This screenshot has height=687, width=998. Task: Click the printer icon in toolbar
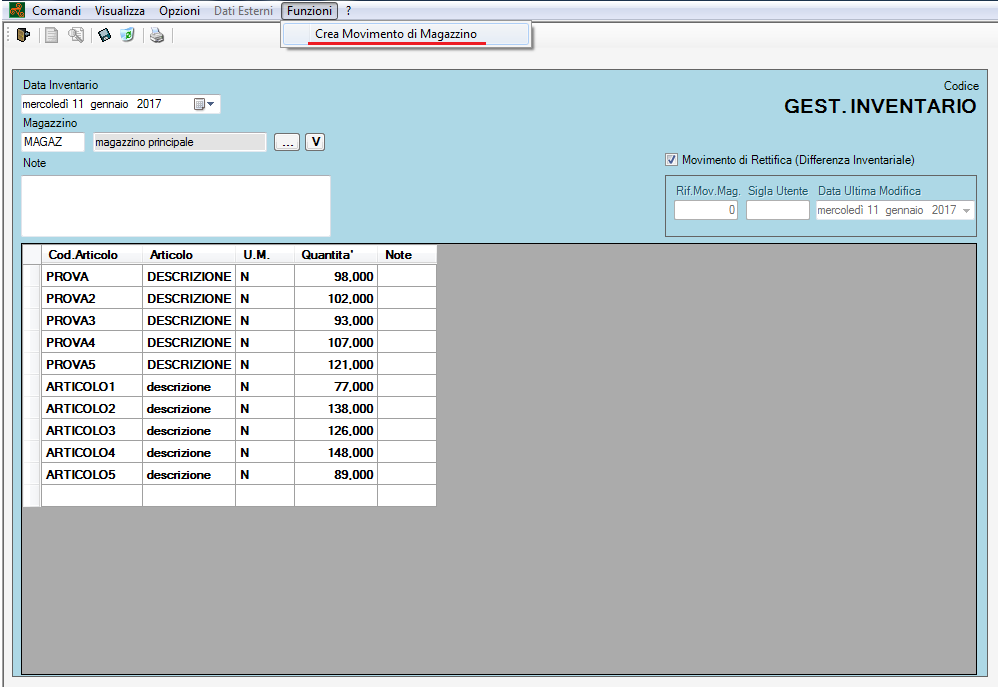point(157,35)
